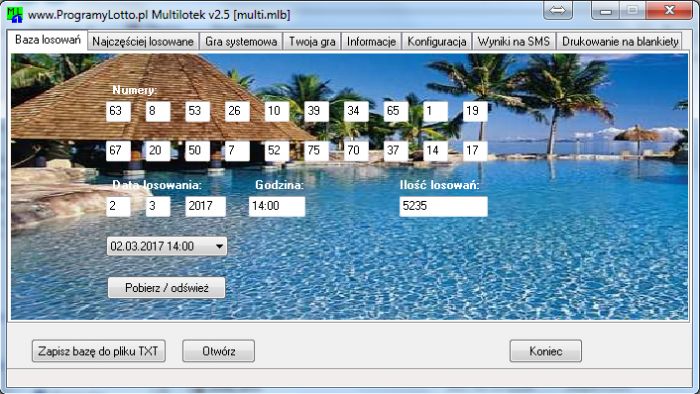Click the month field showing 3

click(158, 207)
